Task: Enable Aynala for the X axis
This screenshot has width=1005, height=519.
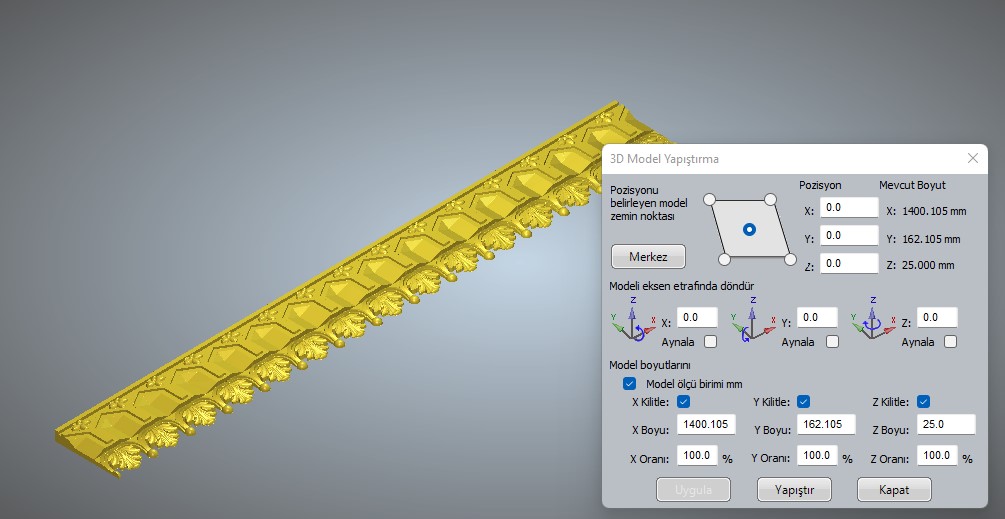Action: (710, 342)
